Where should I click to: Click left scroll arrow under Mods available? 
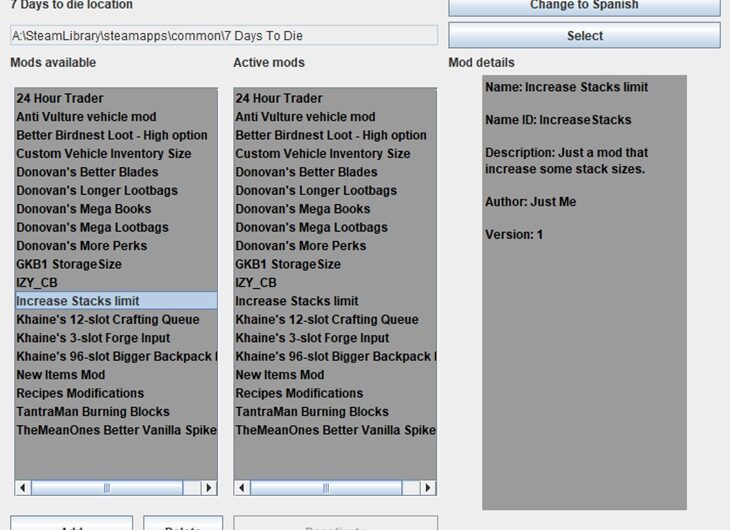pos(23,488)
